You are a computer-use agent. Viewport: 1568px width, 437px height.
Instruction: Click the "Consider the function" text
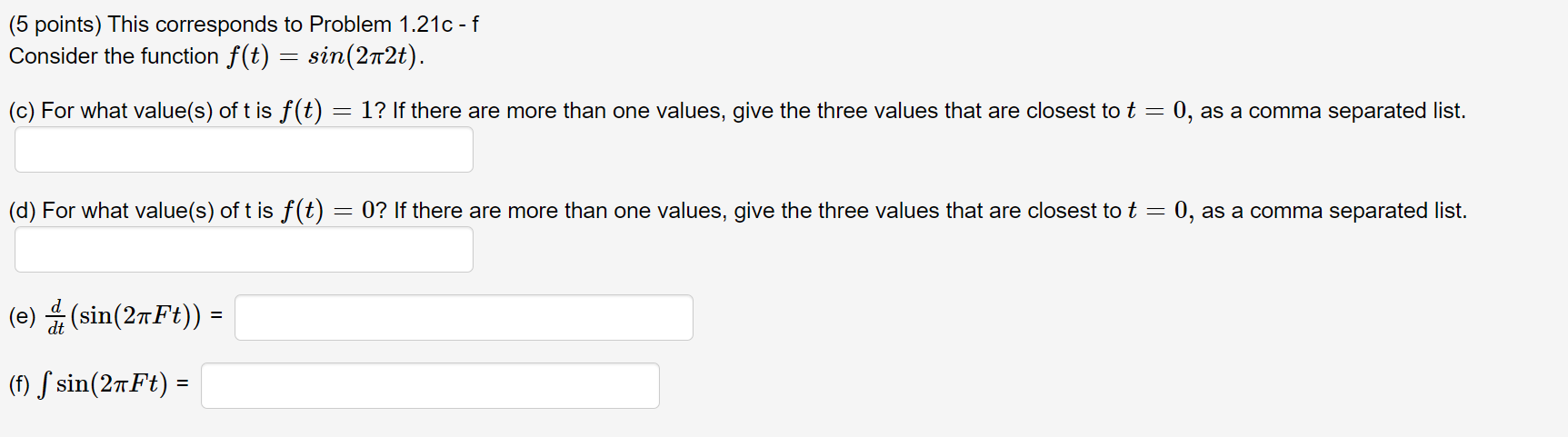click(x=114, y=56)
